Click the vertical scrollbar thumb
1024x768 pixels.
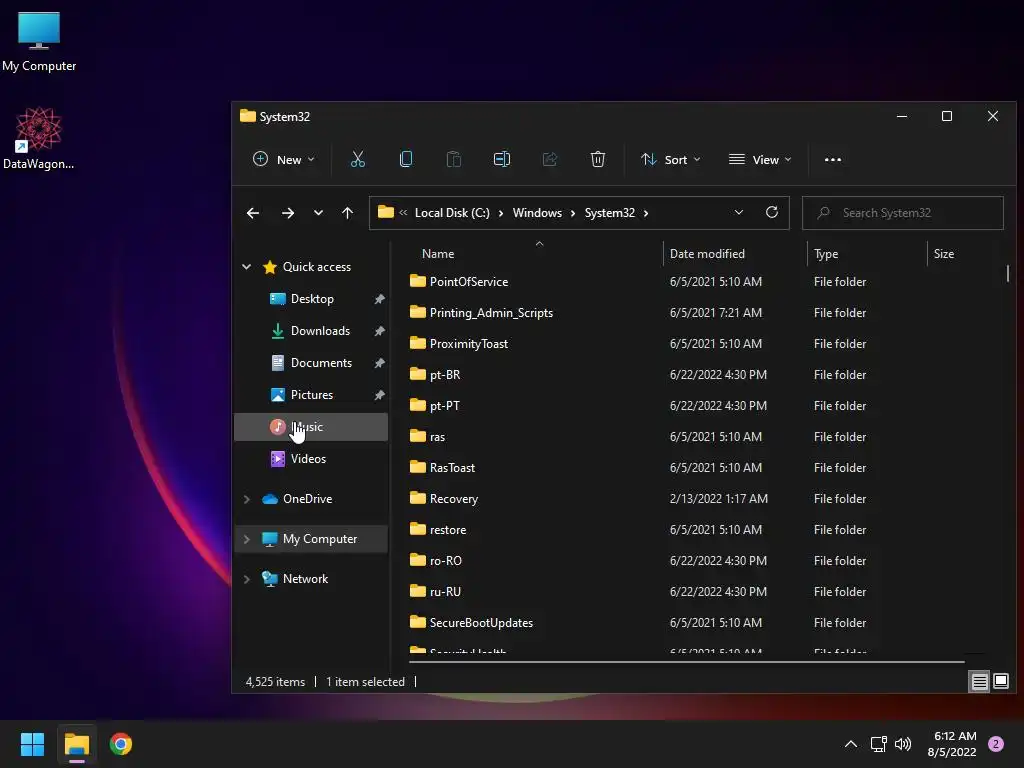[x=1008, y=273]
